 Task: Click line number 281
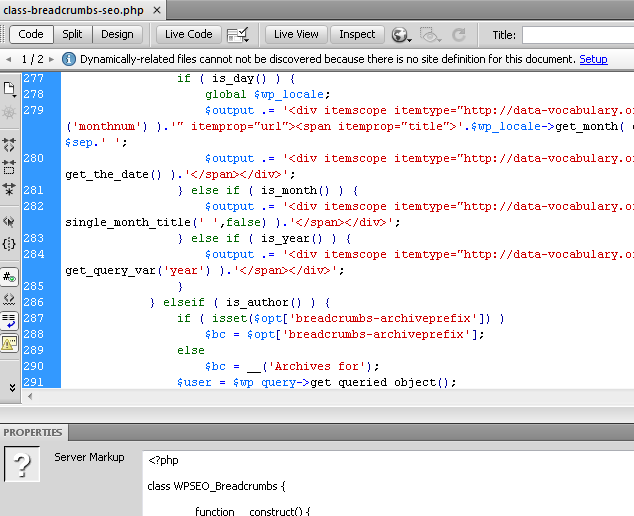tap(33, 190)
